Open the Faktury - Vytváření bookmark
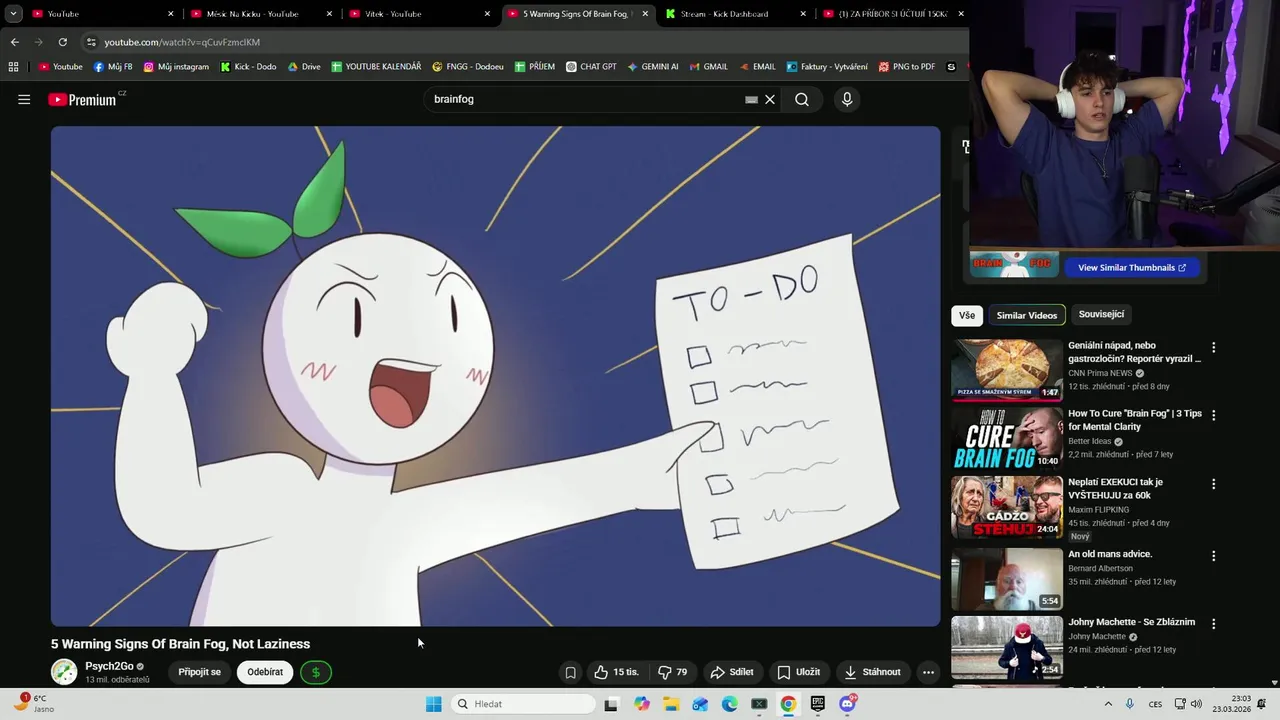The image size is (1280, 720). tap(827, 67)
